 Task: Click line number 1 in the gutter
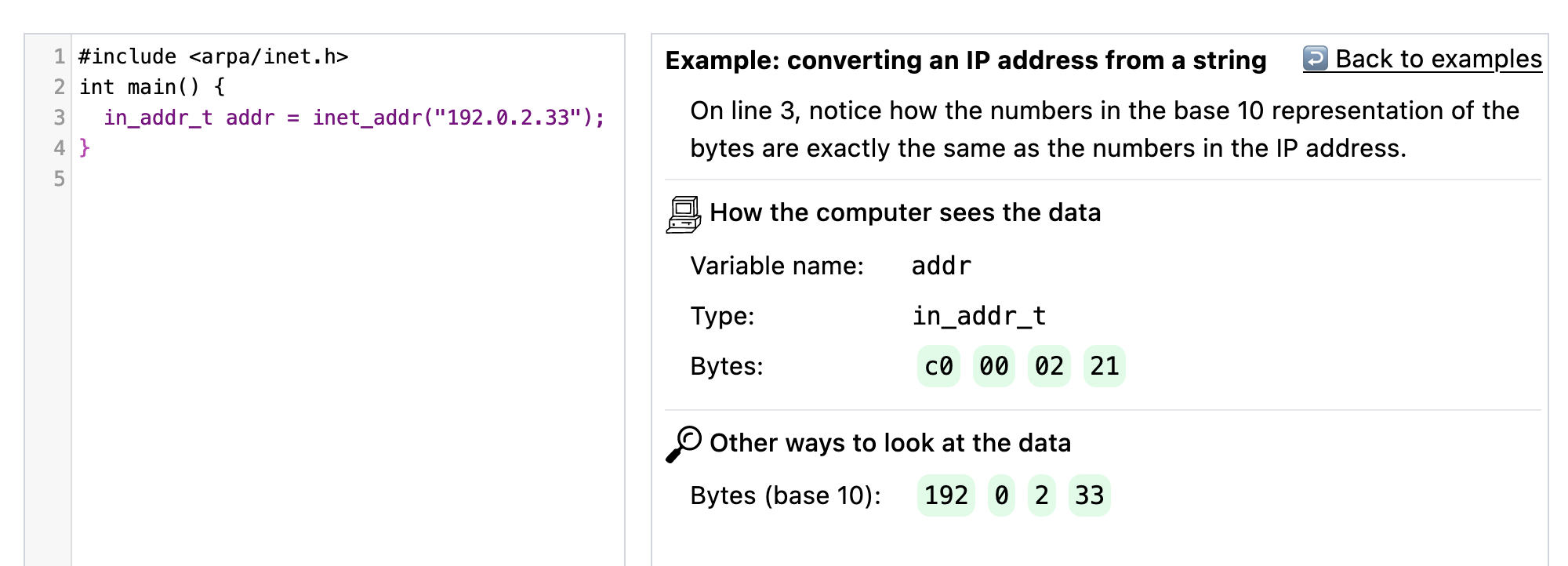click(59, 56)
